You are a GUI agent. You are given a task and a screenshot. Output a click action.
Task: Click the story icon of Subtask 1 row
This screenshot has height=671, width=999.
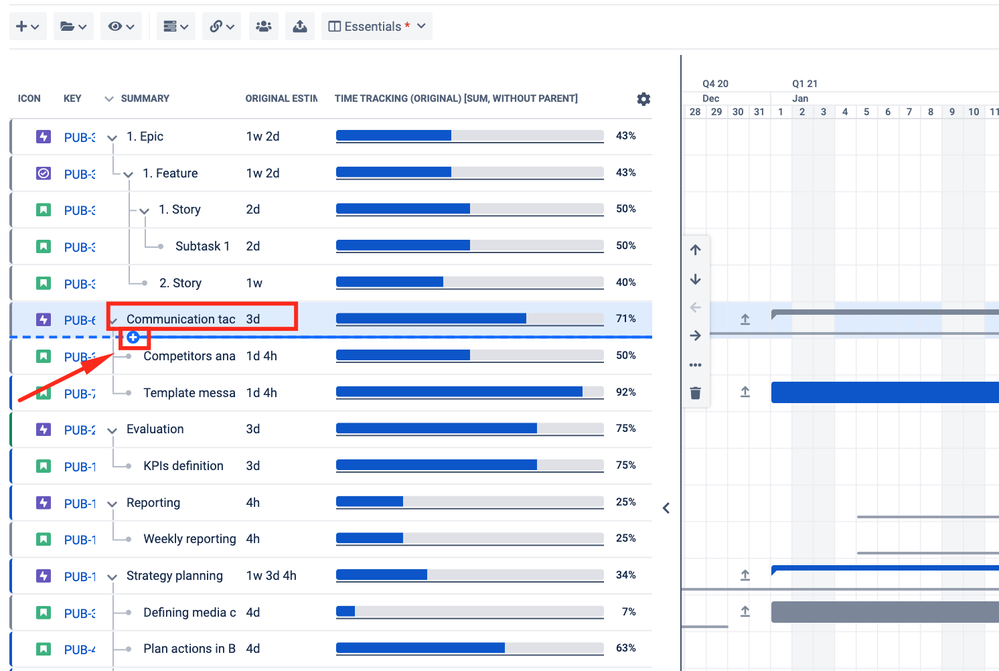tap(43, 247)
